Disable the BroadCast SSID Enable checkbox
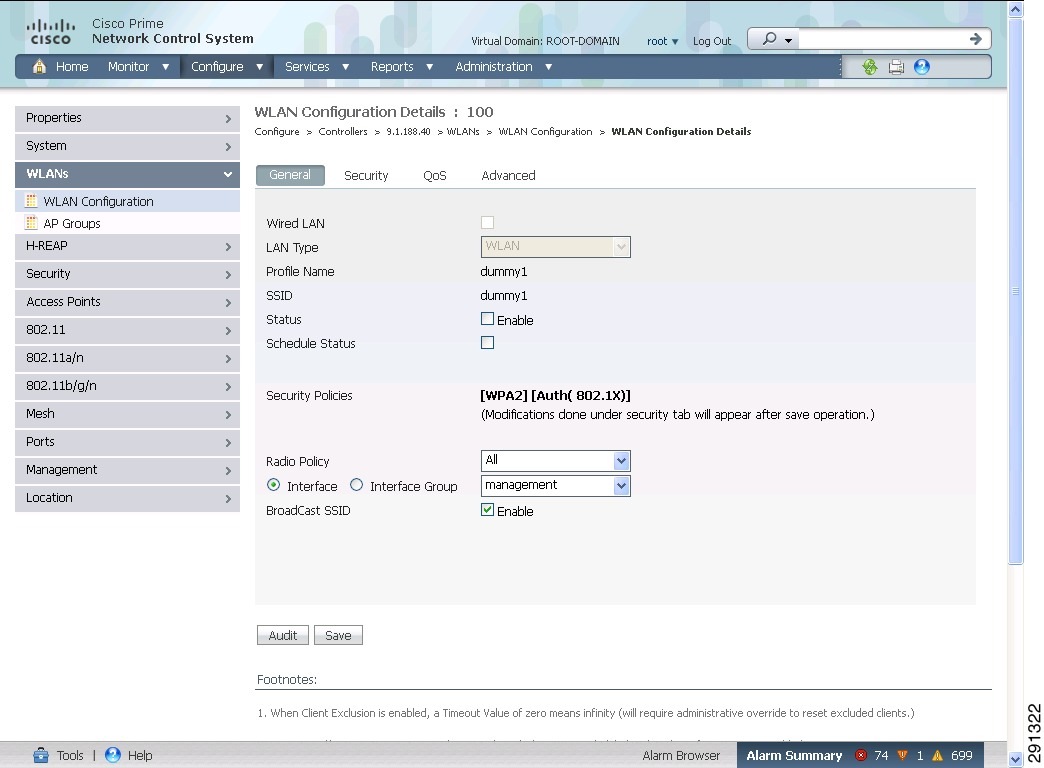 coord(487,510)
